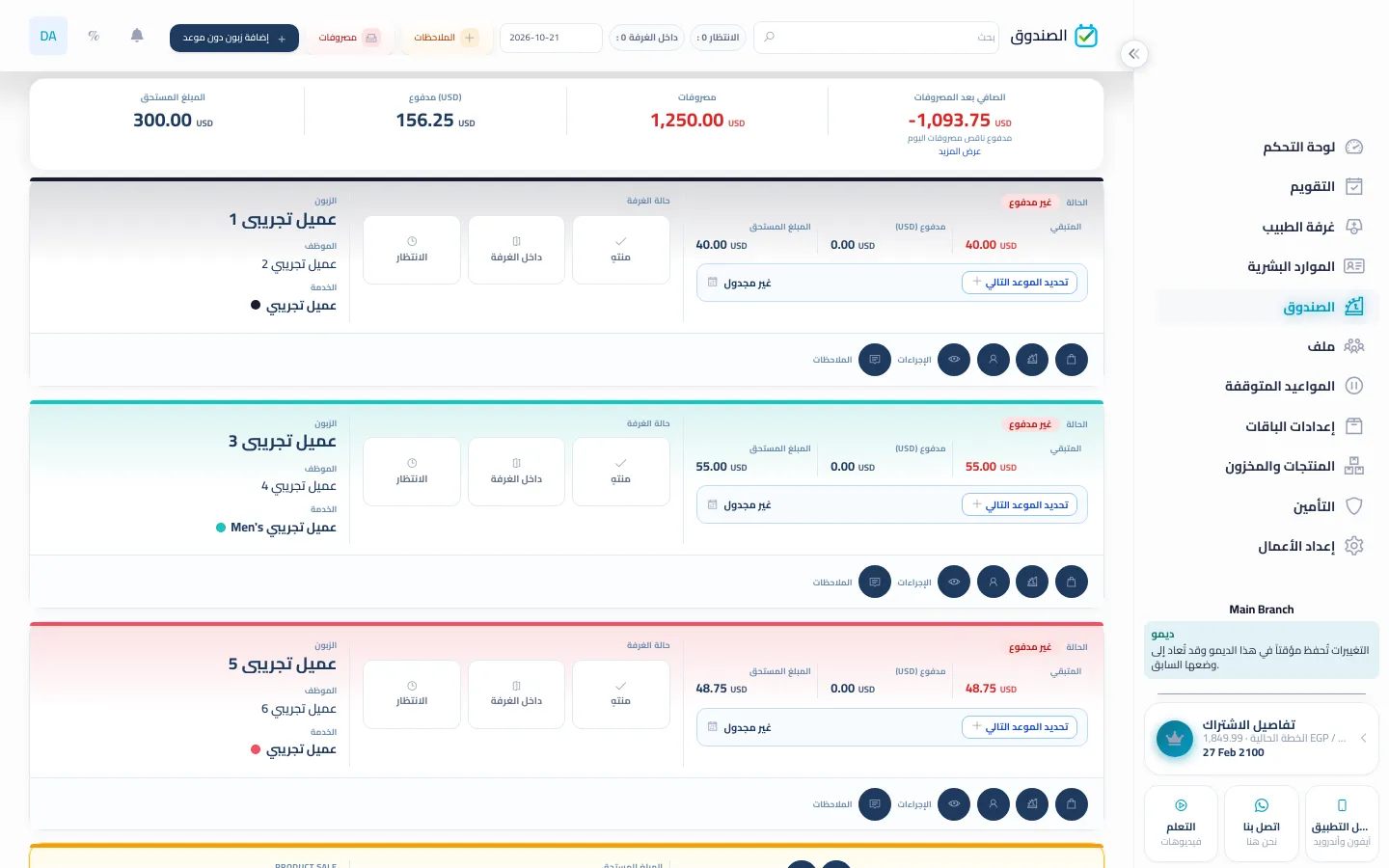Viewport: 1389px width, 868px height.
Task: Open the الانتظار : 0 waiting list
Action: point(719,38)
